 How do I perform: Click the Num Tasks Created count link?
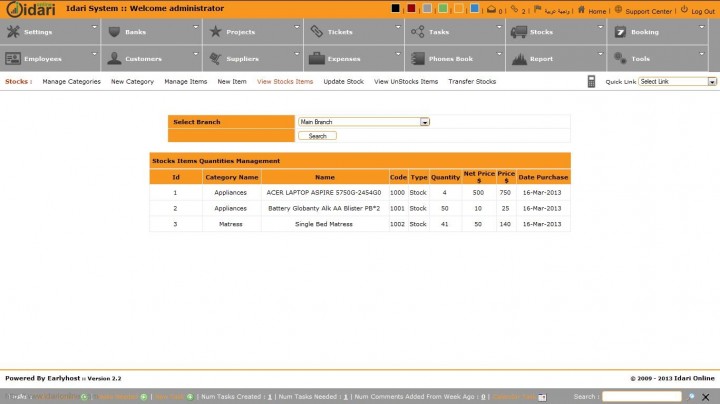click(x=270, y=397)
